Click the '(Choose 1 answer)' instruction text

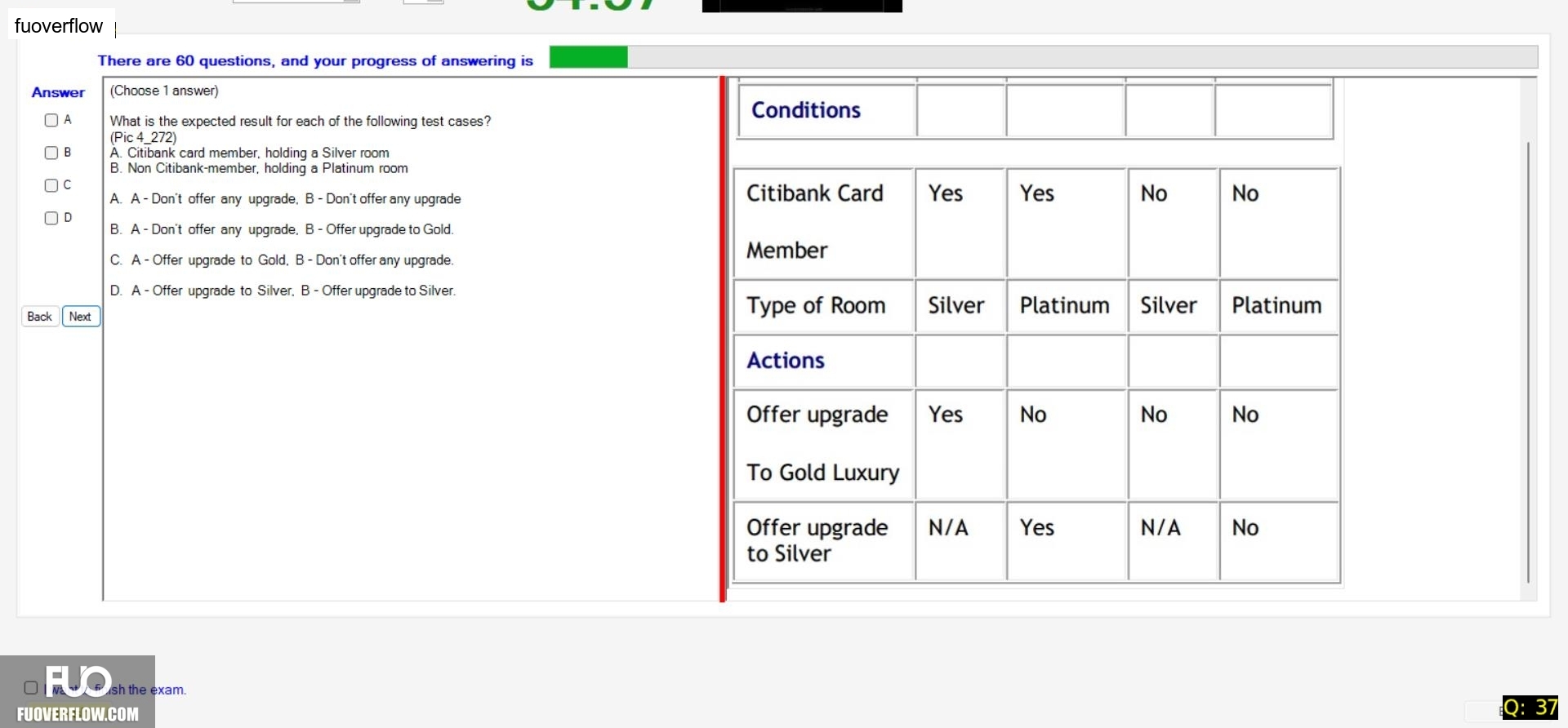pyautogui.click(x=164, y=91)
